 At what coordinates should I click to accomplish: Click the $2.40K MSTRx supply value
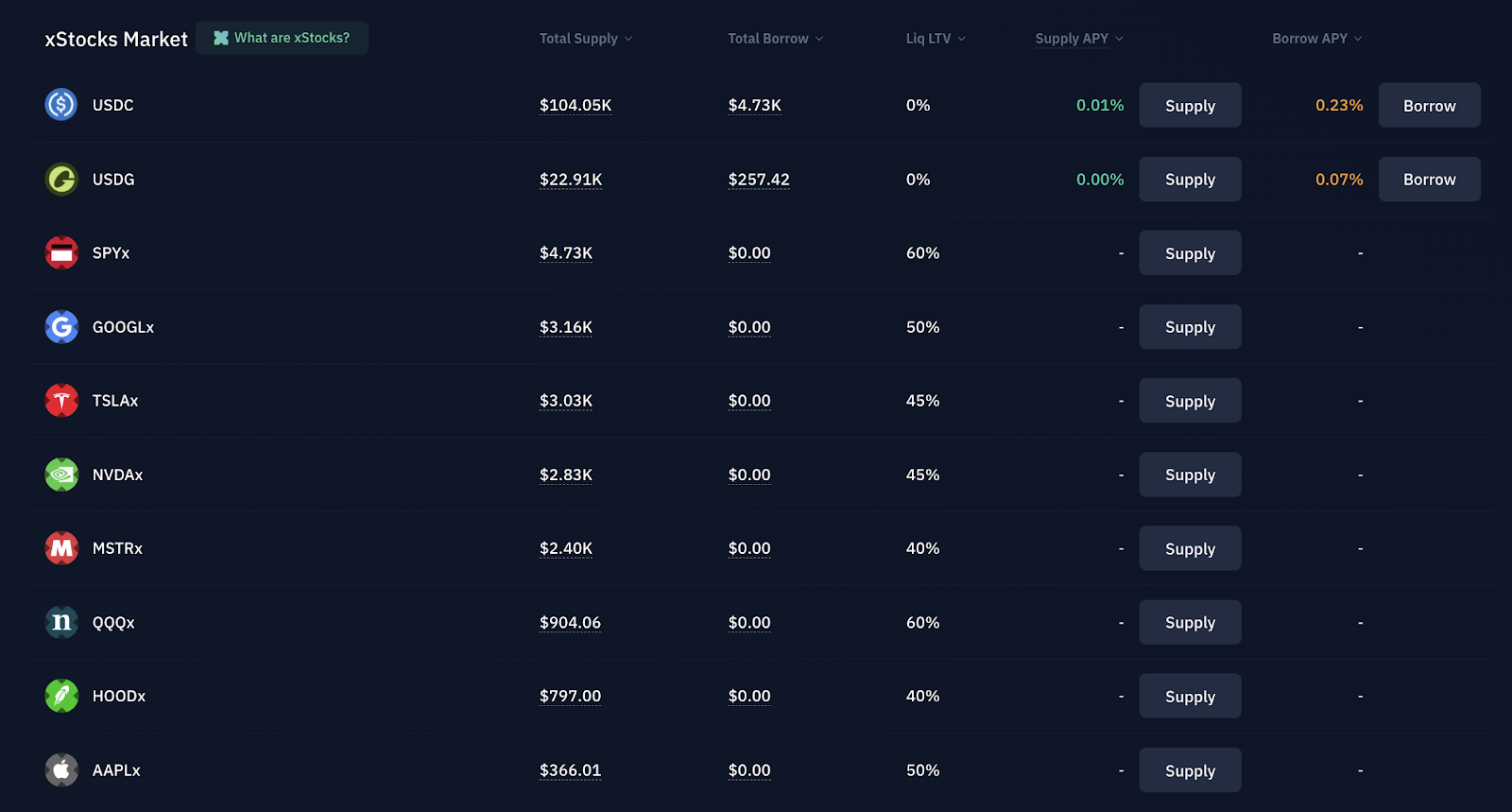566,547
